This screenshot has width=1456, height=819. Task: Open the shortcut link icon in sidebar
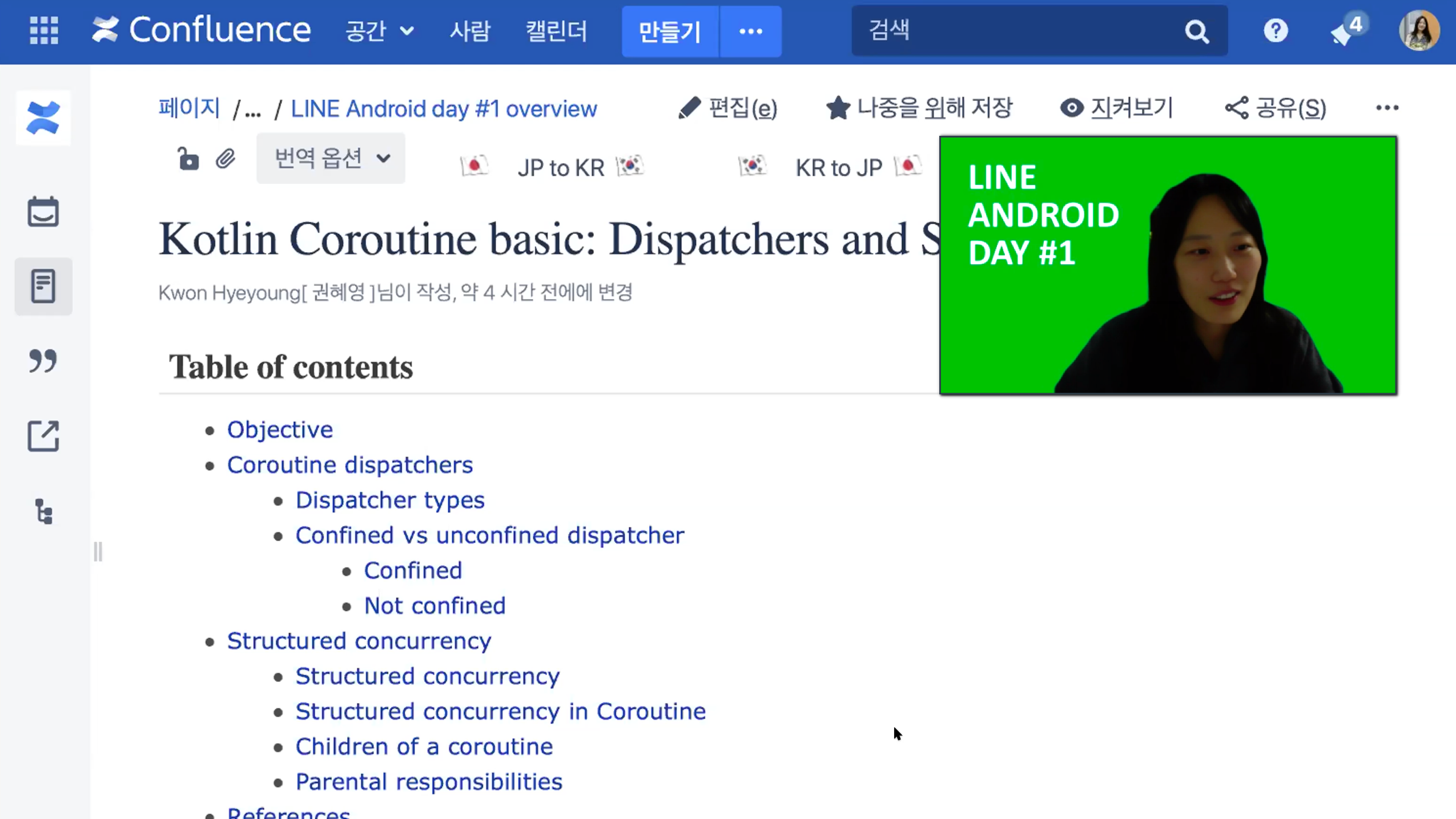tap(43, 436)
